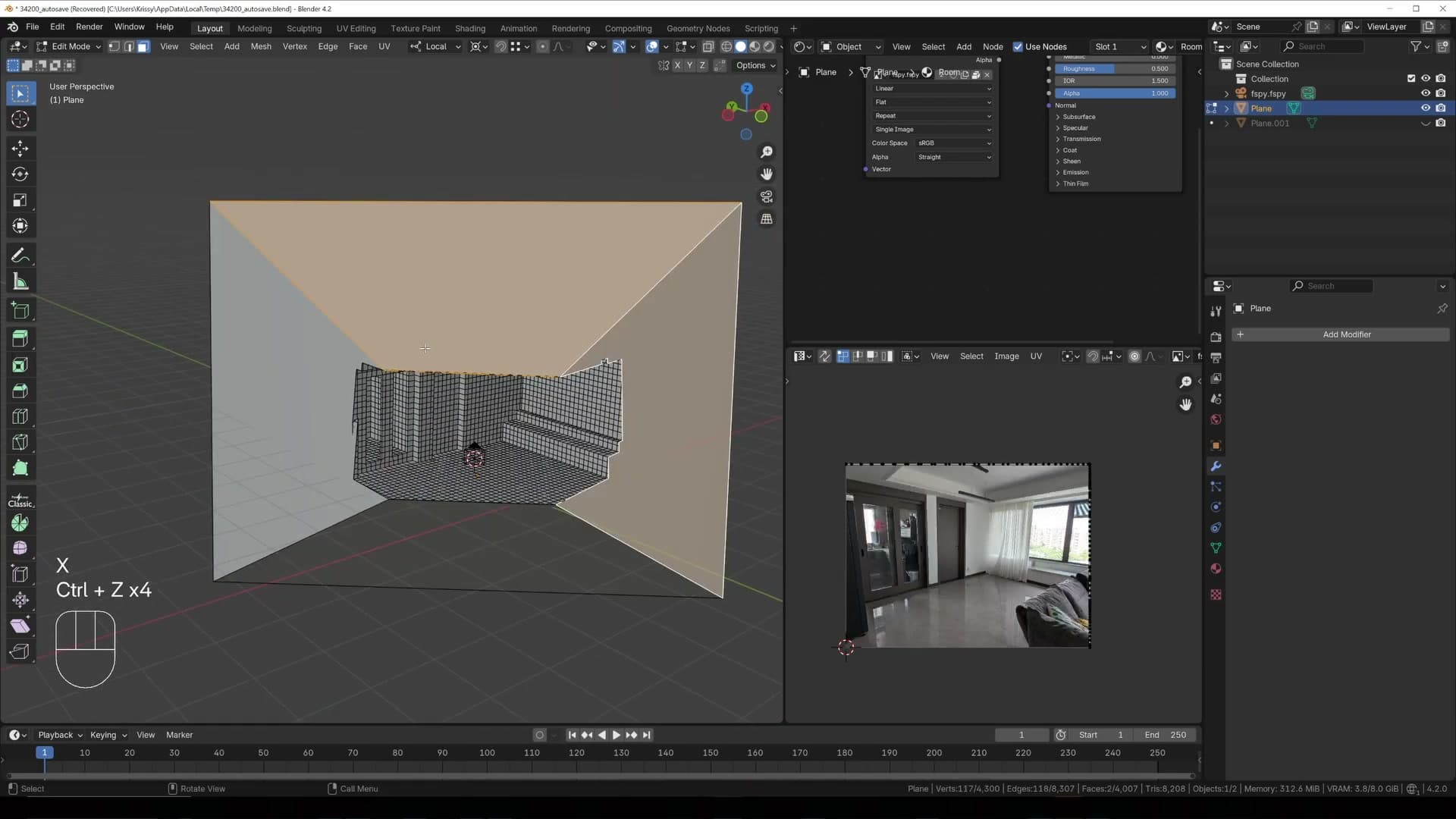Enable vertex select mode
This screenshot has height=819, width=1456.
coord(114,46)
